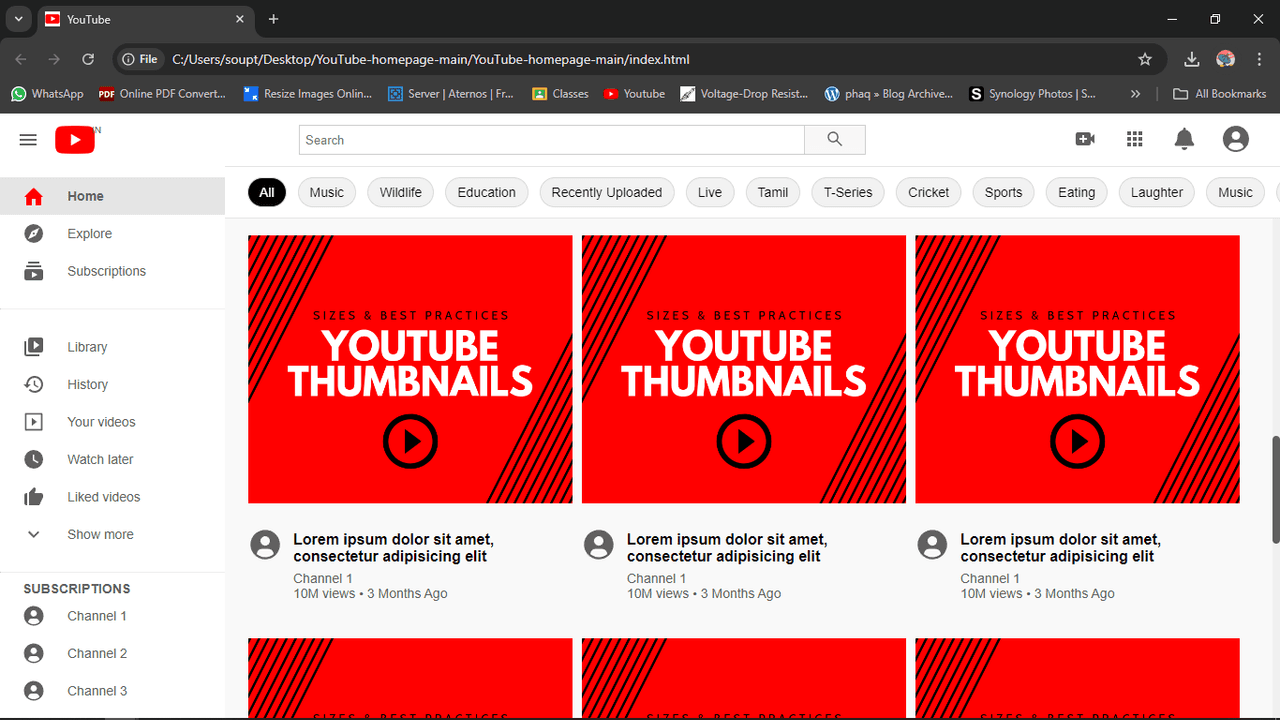Image resolution: width=1280 pixels, height=720 pixels.
Task: Open the YouTube apps grid icon
Action: click(x=1134, y=139)
